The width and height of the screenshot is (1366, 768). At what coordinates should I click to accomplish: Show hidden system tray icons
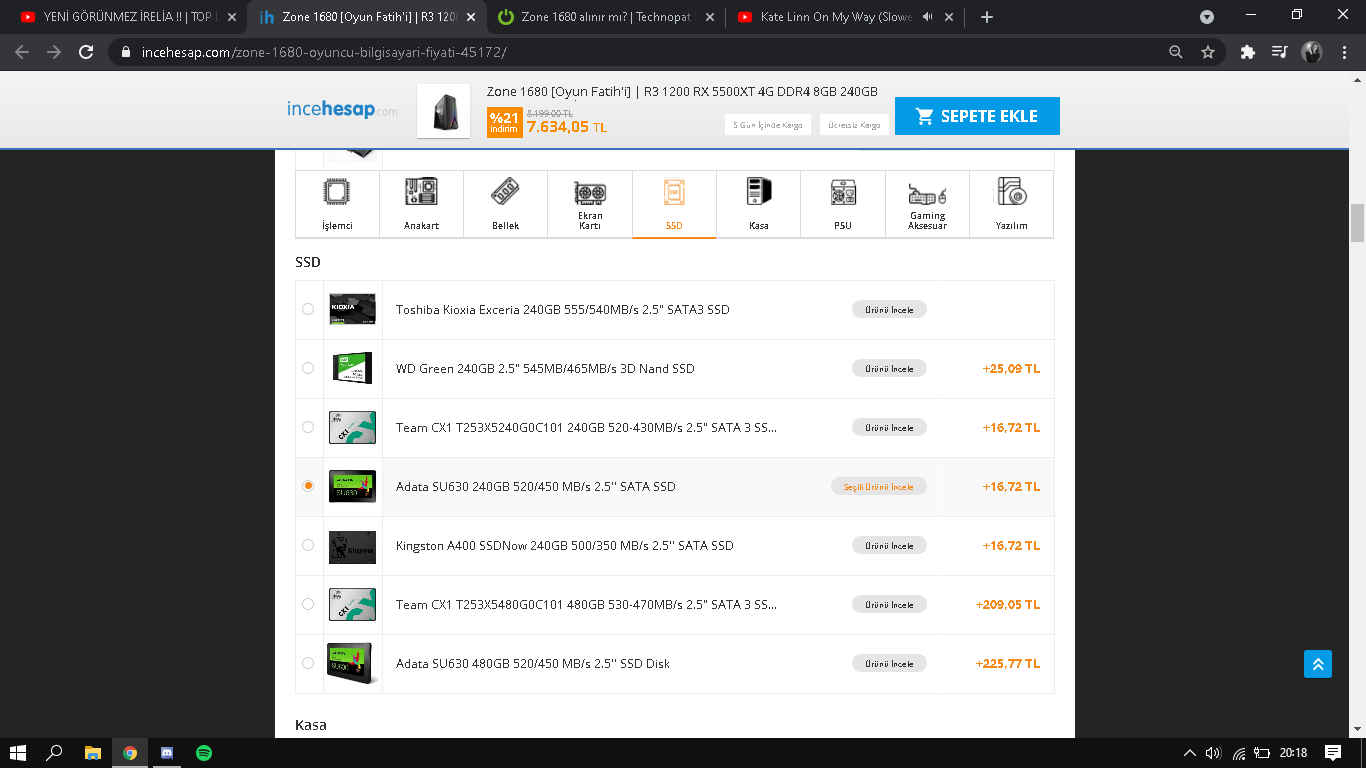click(x=1189, y=753)
